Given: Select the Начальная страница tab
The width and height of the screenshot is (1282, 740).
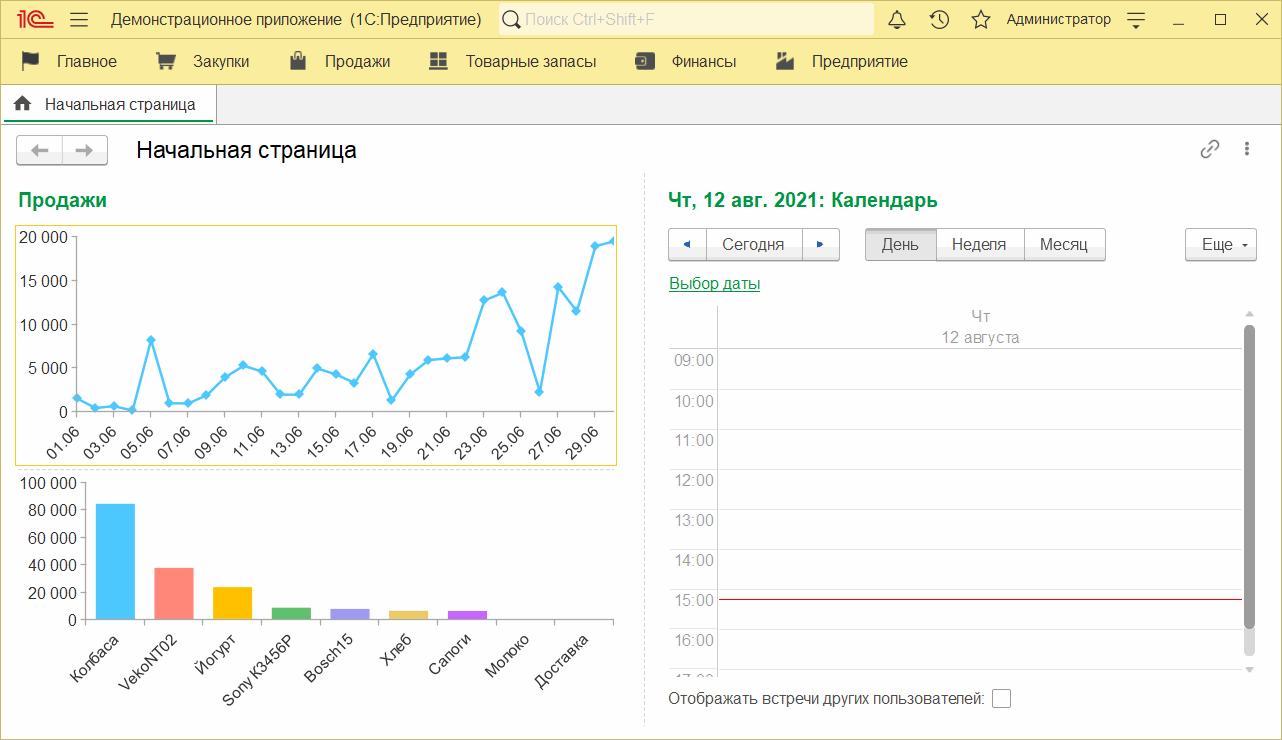Looking at the screenshot, I should (109, 104).
